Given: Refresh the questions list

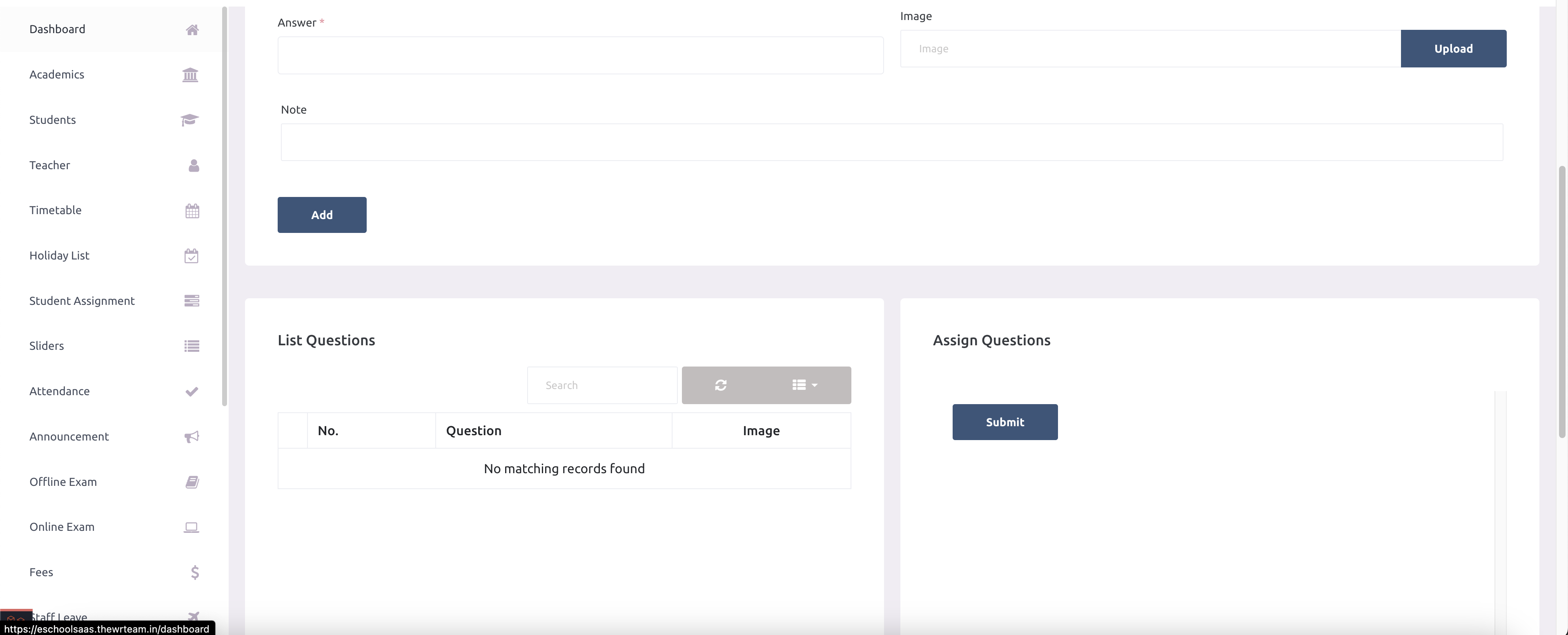Looking at the screenshot, I should (721, 385).
